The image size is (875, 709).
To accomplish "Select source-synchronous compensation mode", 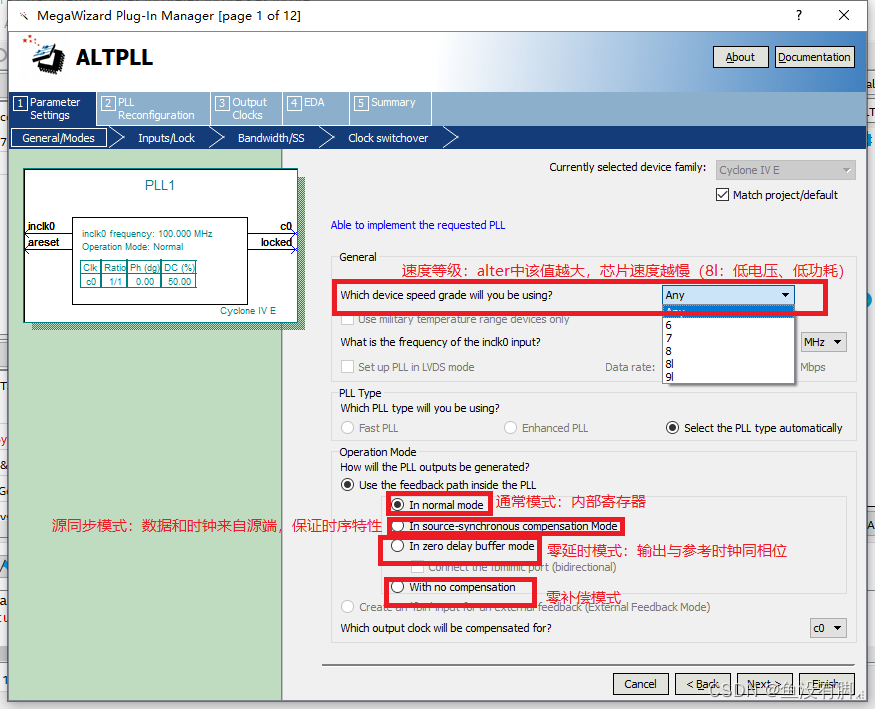I will coord(397,526).
